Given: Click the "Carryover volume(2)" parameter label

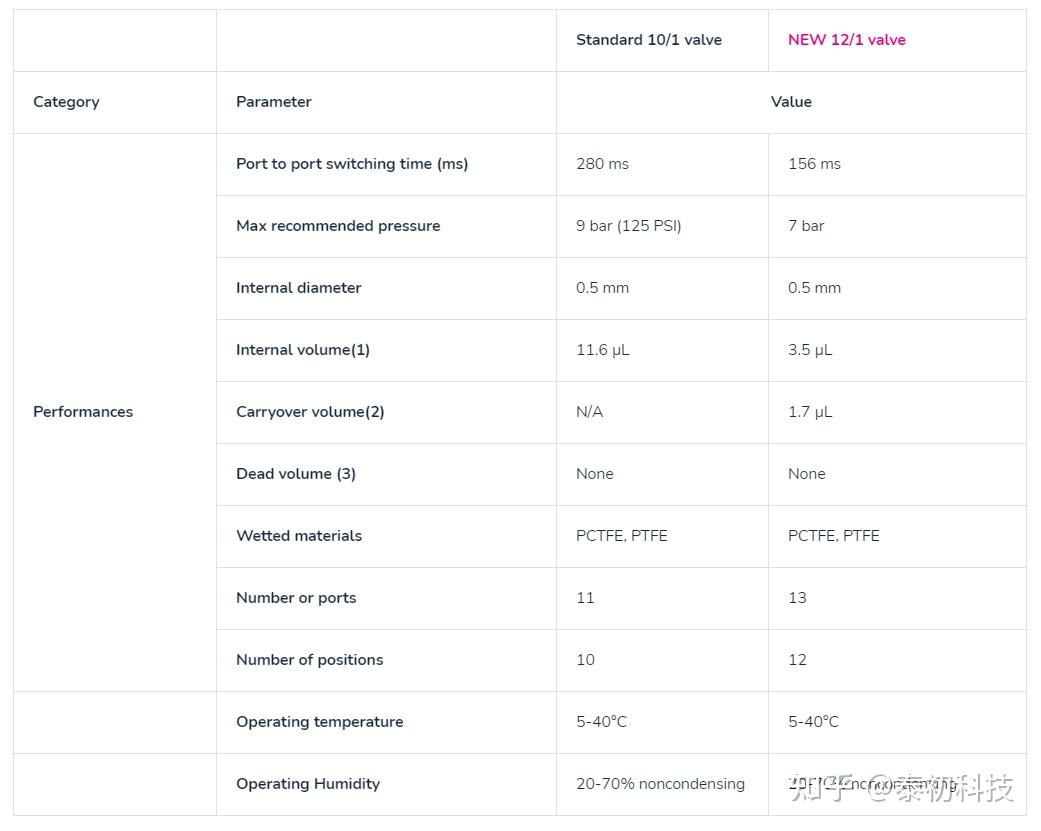Looking at the screenshot, I should pos(309,412).
